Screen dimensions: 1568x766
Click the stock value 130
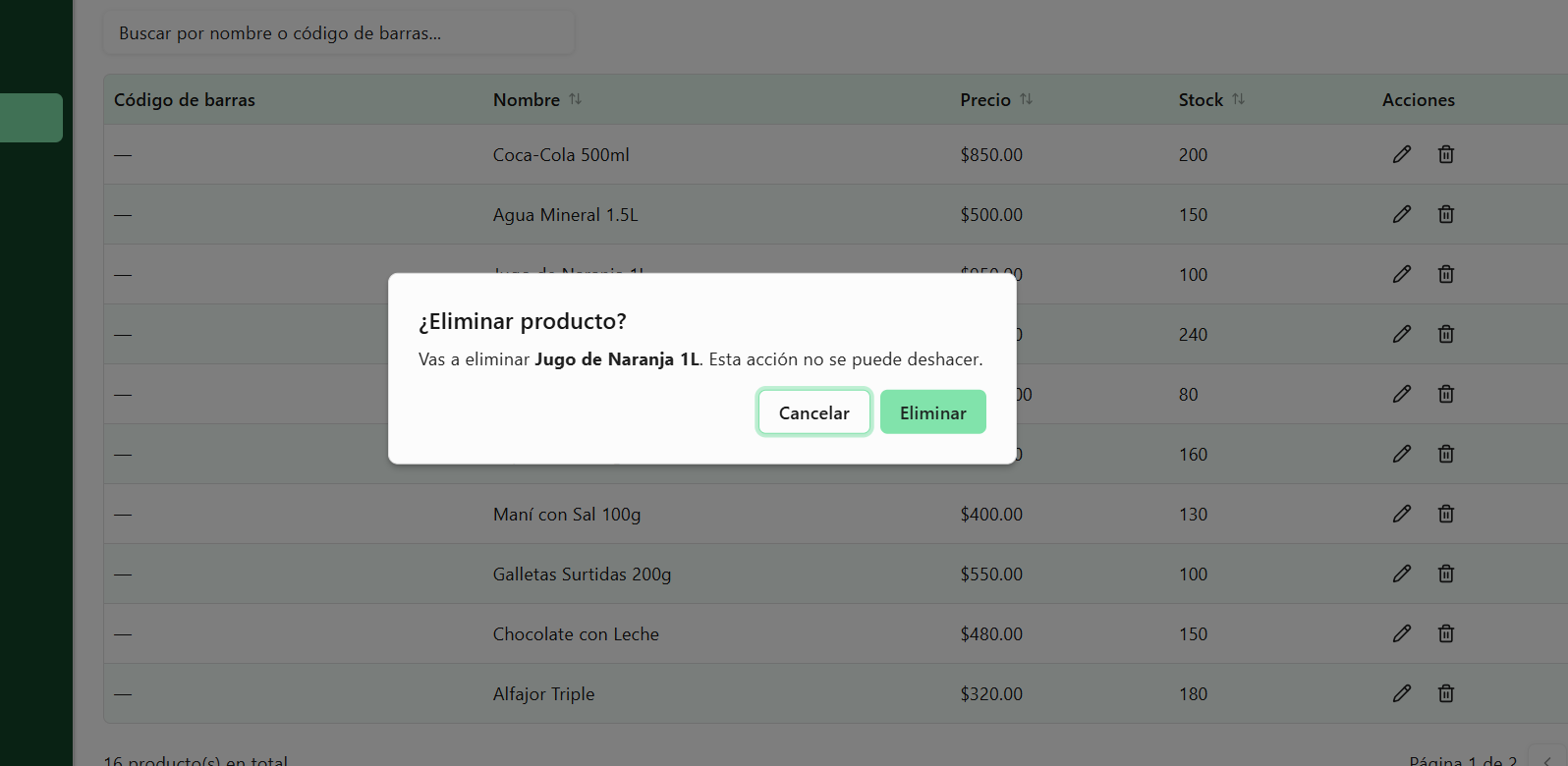1194,515
